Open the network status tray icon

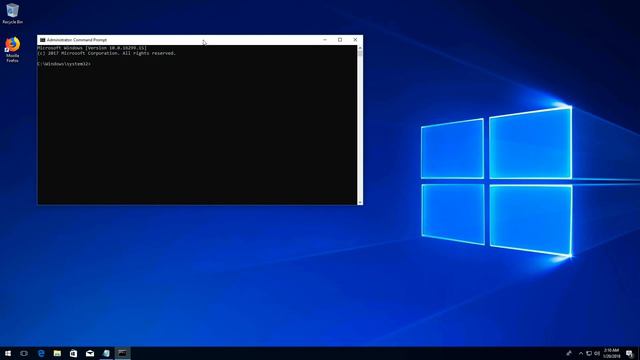pyautogui.click(x=589, y=353)
